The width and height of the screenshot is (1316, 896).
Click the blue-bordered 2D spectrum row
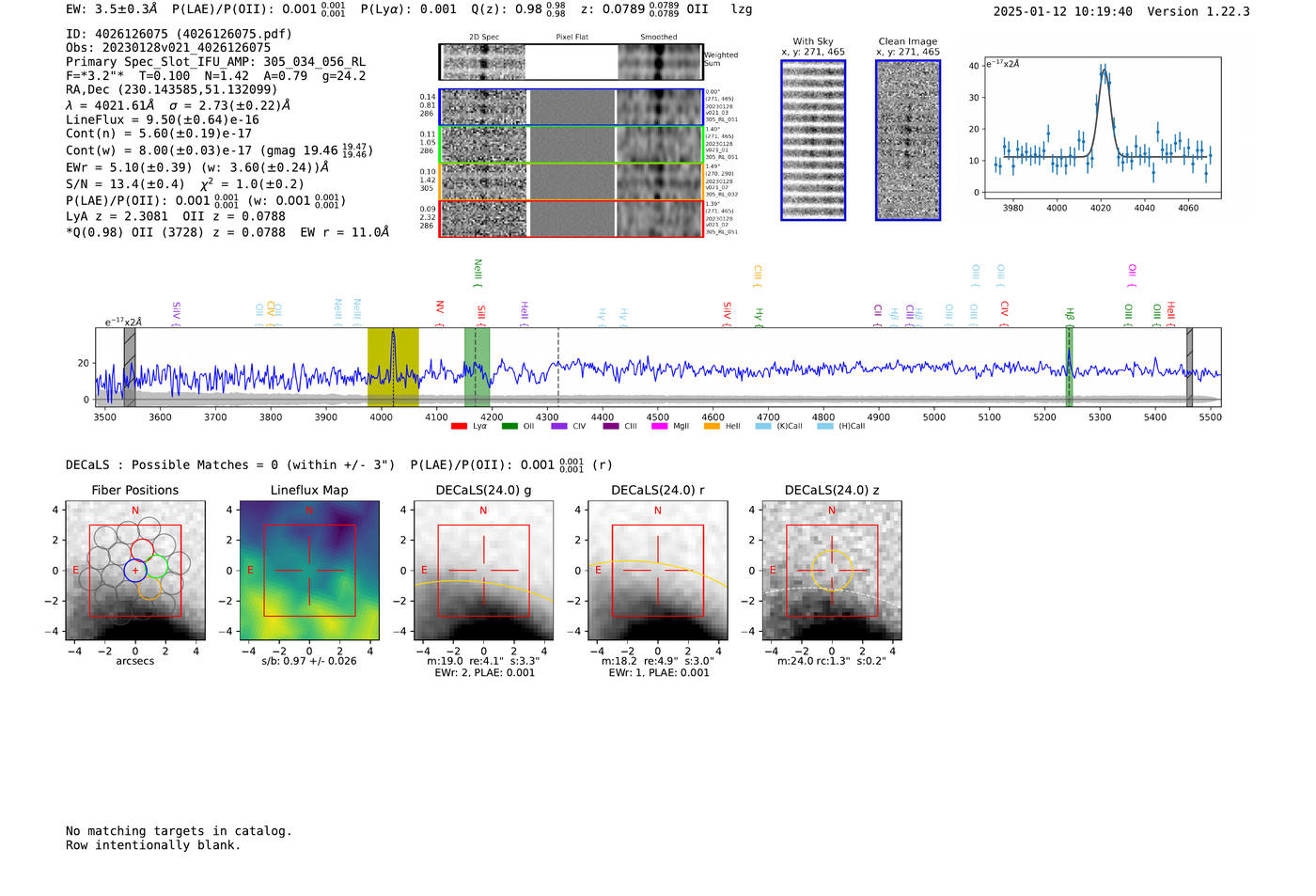(x=572, y=107)
